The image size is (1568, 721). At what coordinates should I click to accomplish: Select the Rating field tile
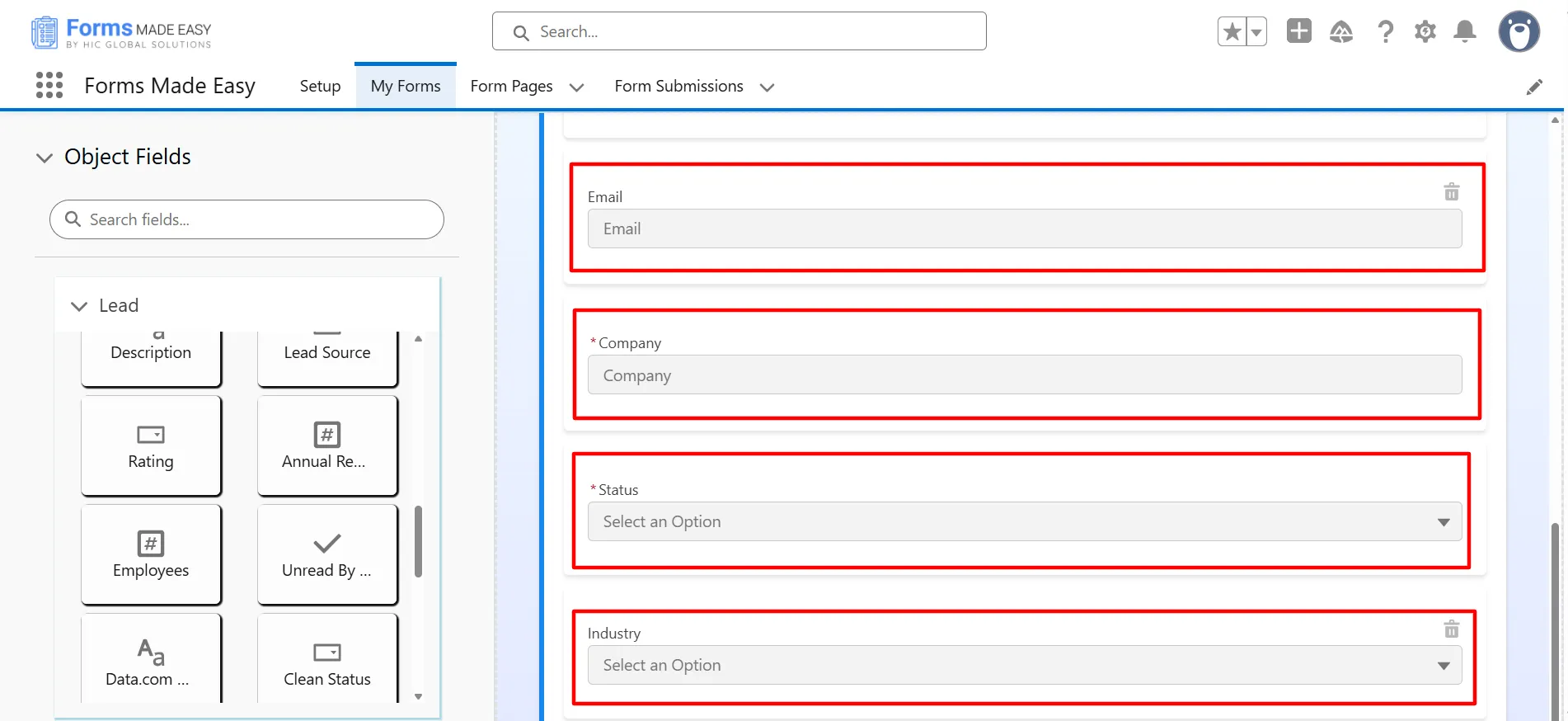[151, 445]
